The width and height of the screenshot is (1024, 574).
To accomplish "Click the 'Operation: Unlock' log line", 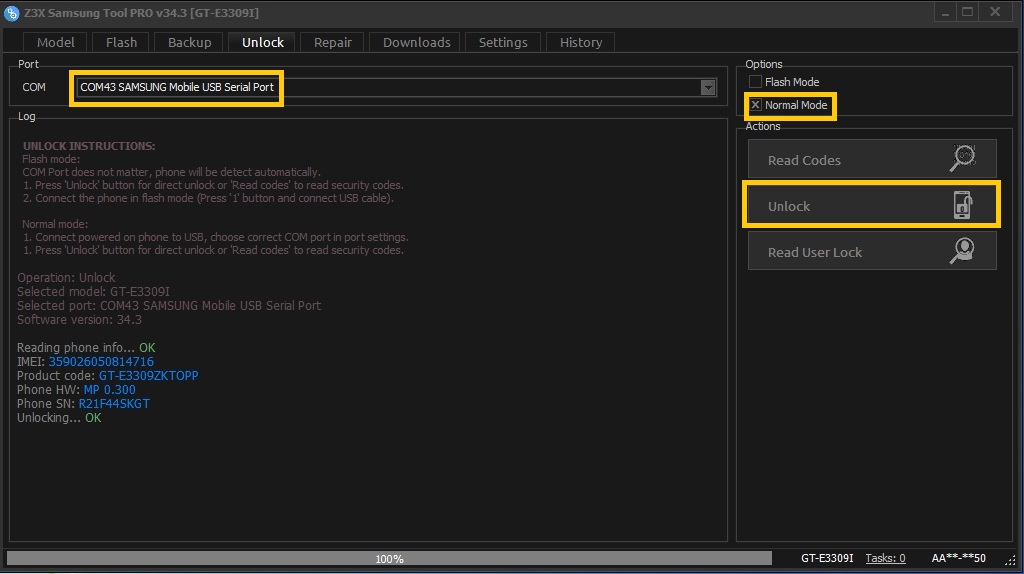I will point(66,278).
